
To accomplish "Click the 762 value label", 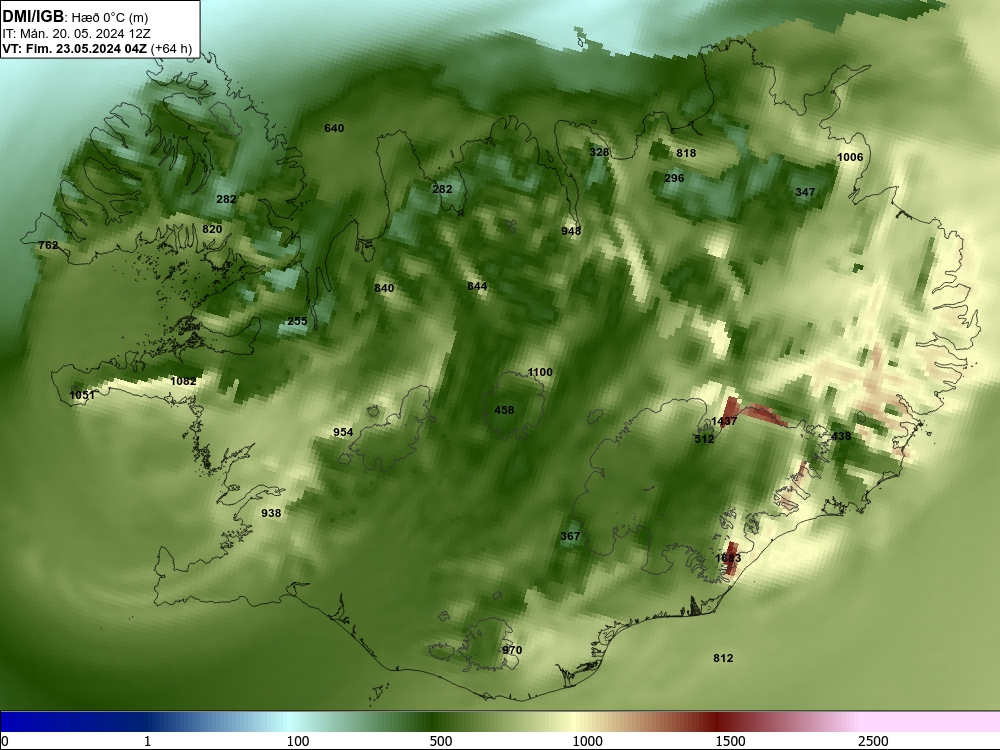I will coord(48,245).
